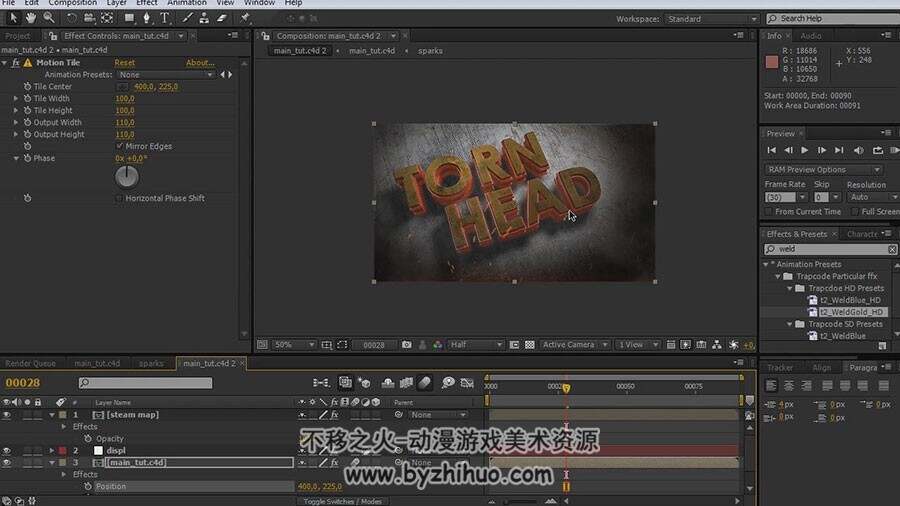Select the Zoom magnifier tool
Image resolution: width=900 pixels, height=506 pixels.
click(x=49, y=18)
